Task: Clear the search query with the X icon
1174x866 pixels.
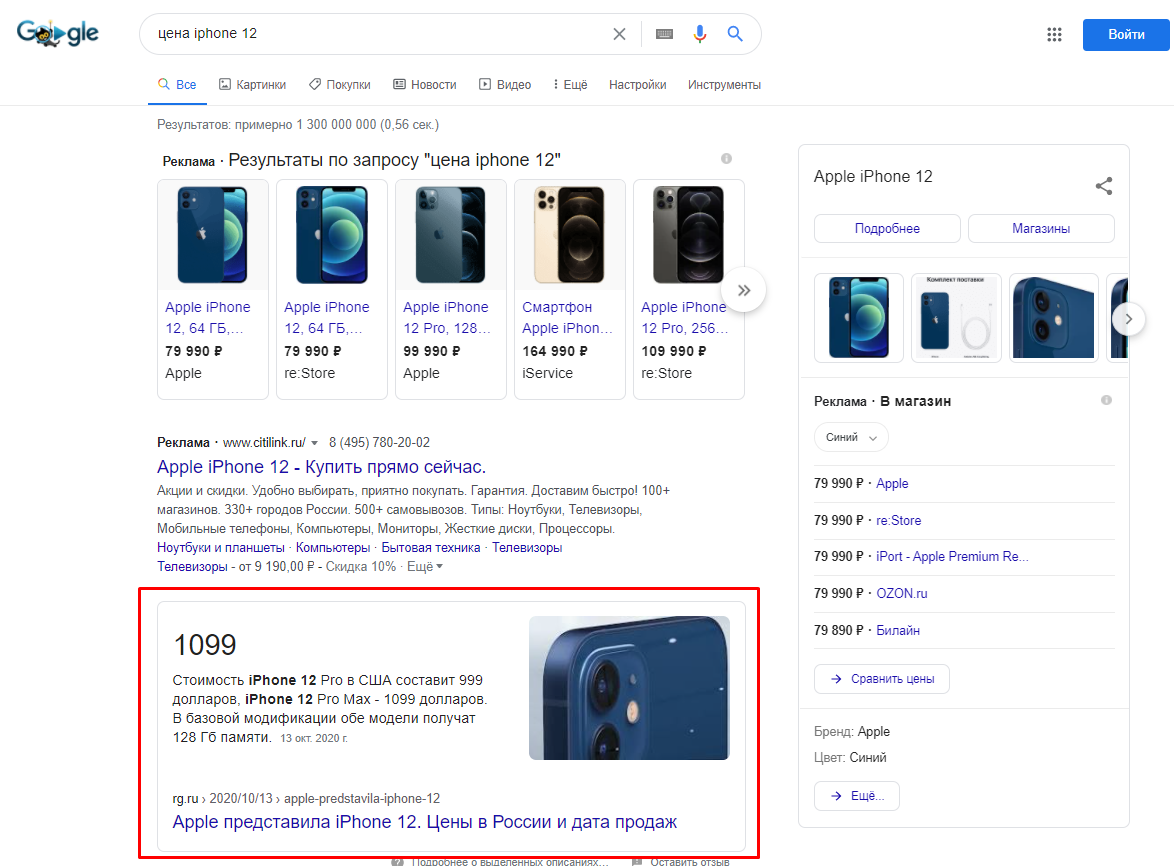Action: click(x=619, y=33)
